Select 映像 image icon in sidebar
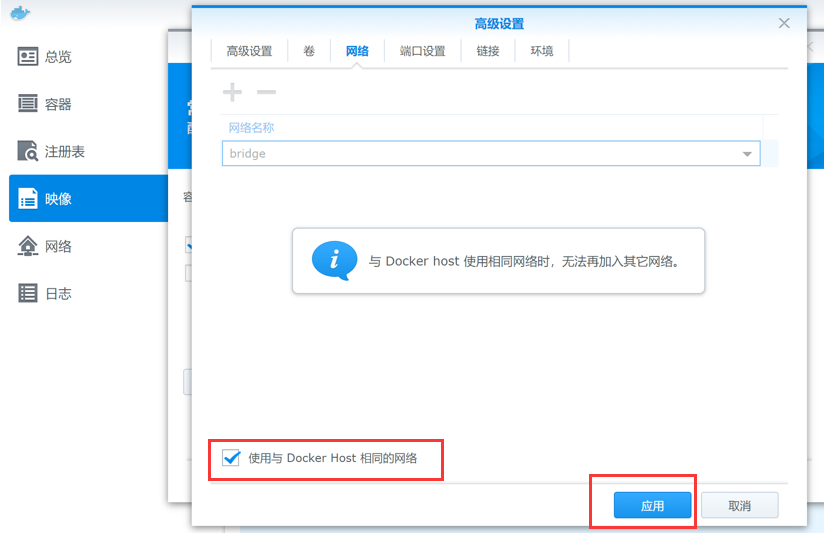Image resolution: width=824 pixels, height=541 pixels. 28,199
